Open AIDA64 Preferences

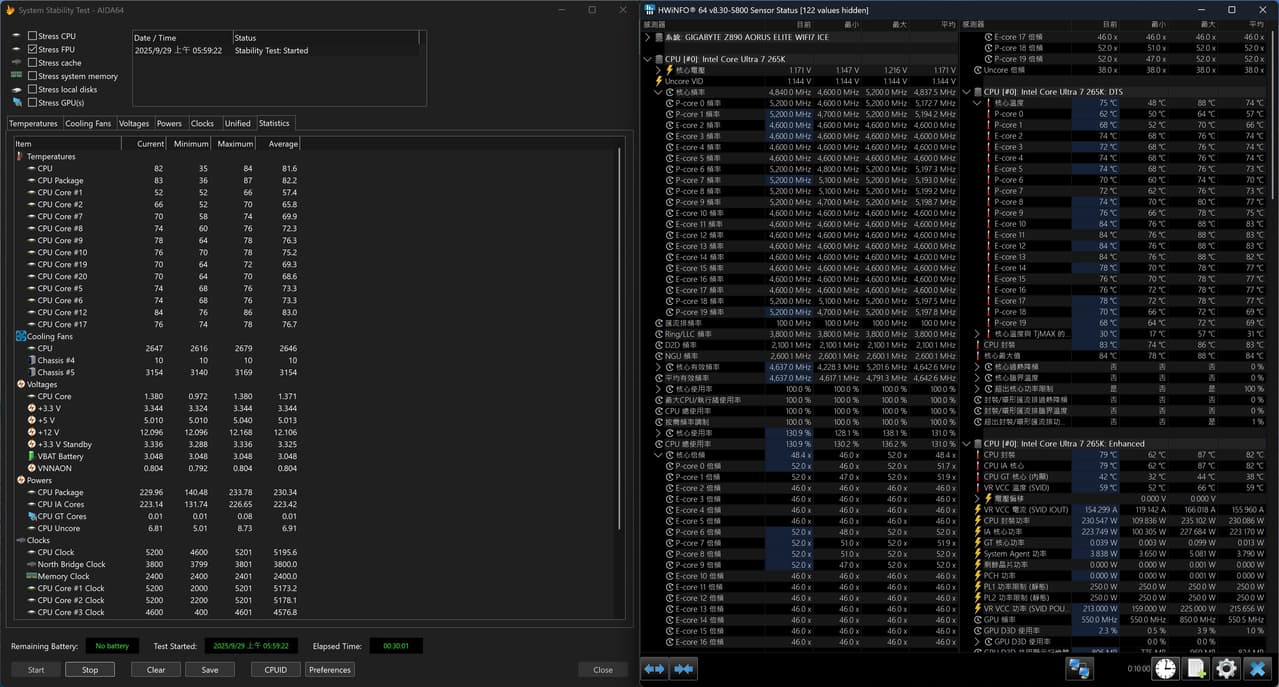(x=330, y=670)
